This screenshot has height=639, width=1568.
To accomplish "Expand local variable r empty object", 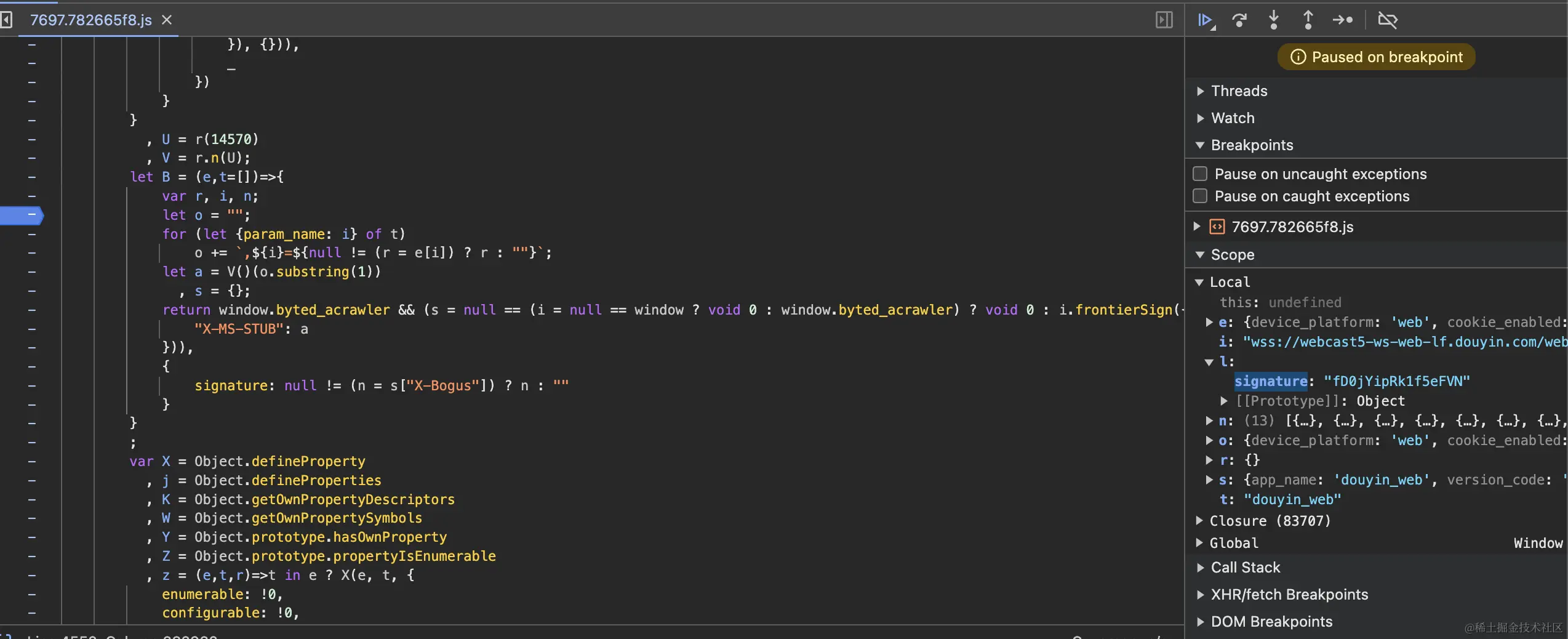I will pyautogui.click(x=1210, y=460).
